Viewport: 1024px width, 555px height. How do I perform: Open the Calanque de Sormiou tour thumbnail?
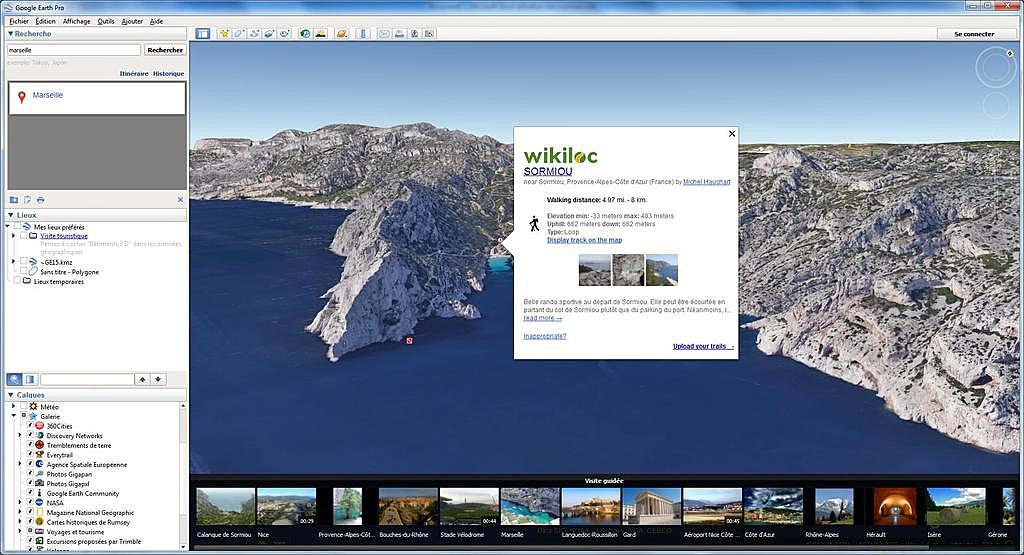[x=225, y=507]
